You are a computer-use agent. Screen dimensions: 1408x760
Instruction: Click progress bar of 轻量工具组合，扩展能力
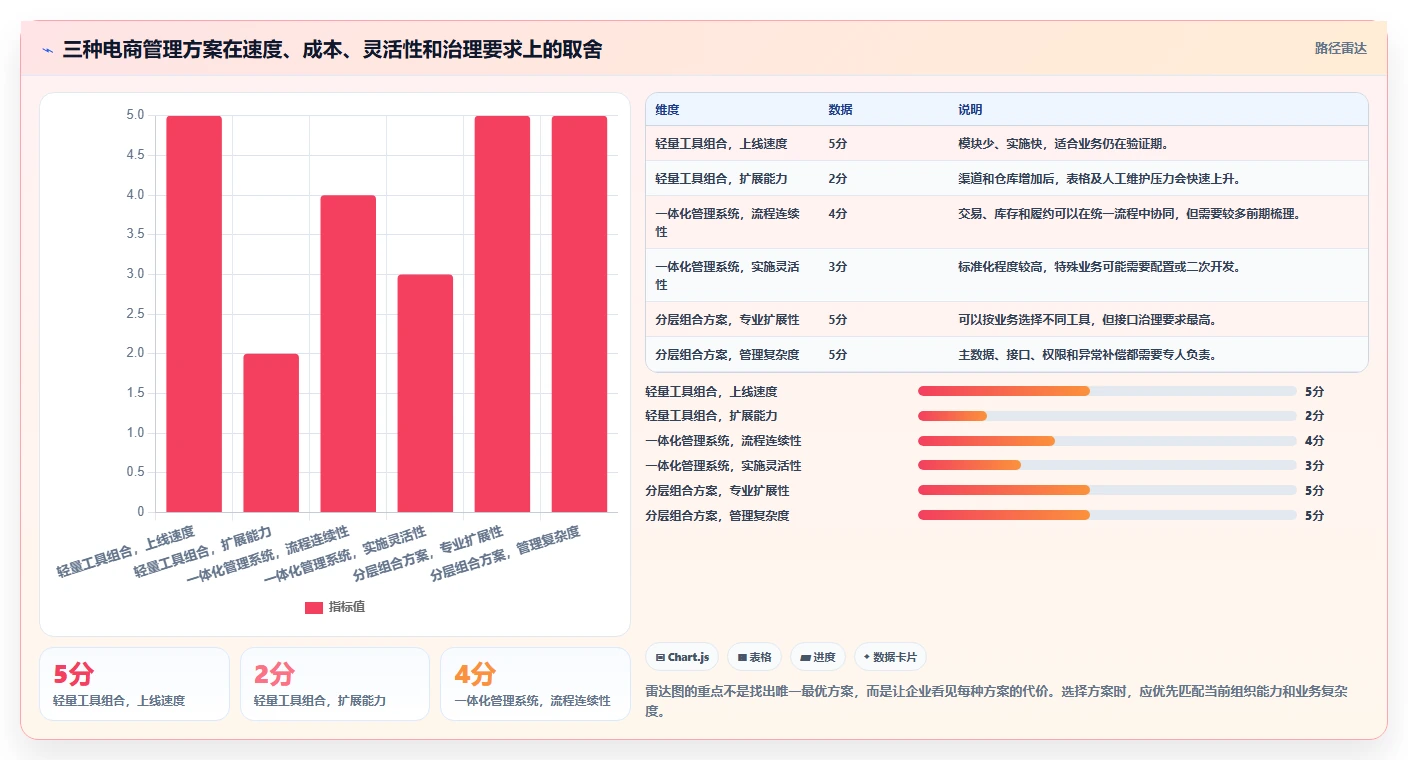point(1107,416)
